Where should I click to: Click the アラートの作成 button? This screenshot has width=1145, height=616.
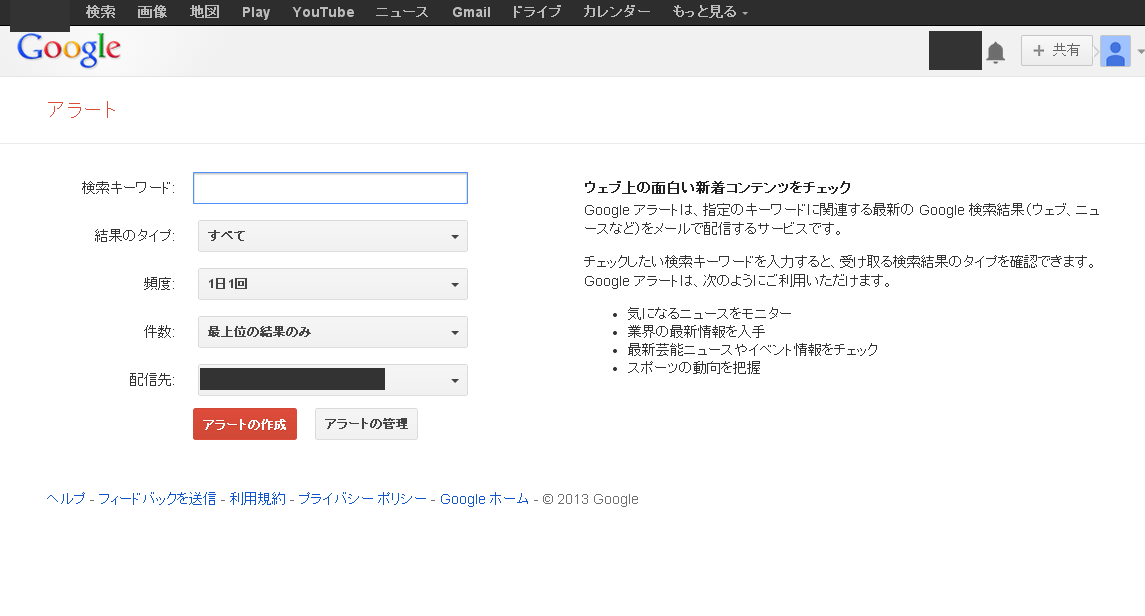tap(245, 424)
